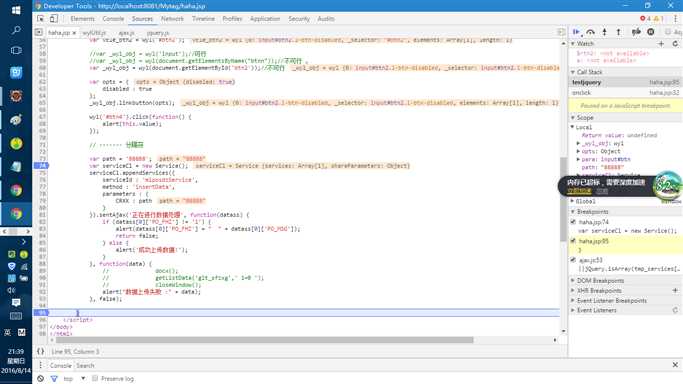Screen dimensions: 683x384
Task: Open Windows search from taskbar
Action: click(16, 30)
